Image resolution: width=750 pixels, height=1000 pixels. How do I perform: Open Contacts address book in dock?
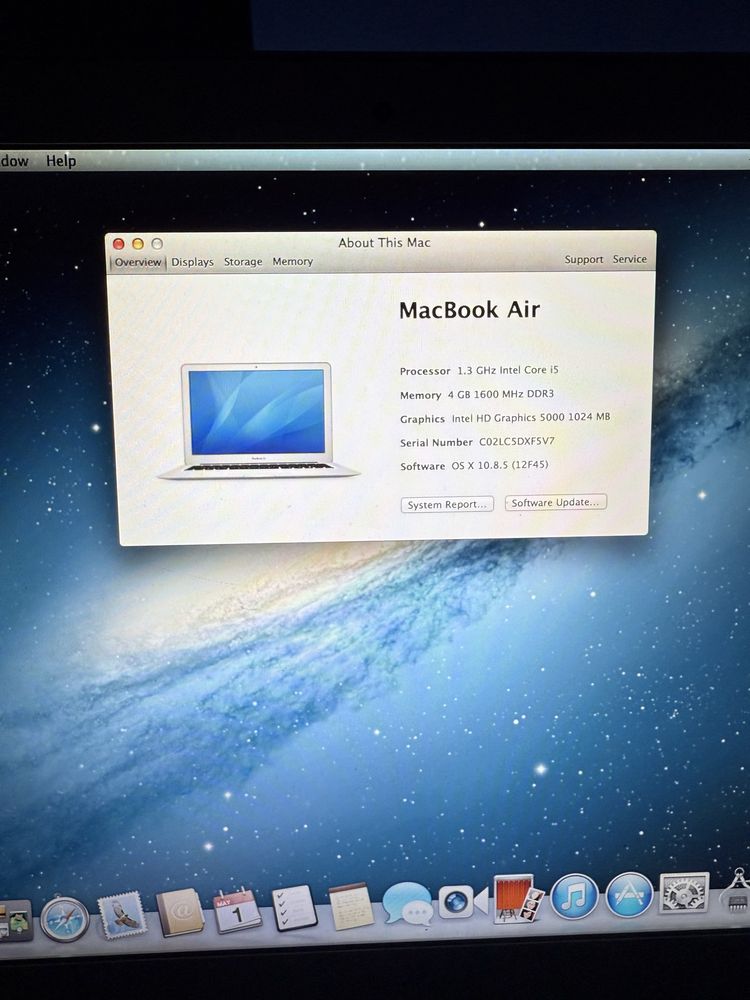coord(180,912)
